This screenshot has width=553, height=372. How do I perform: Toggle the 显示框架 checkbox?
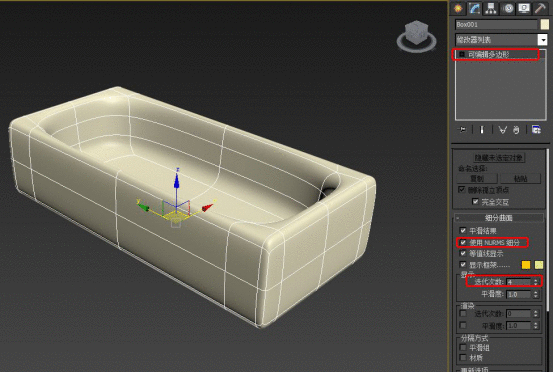coord(463,264)
